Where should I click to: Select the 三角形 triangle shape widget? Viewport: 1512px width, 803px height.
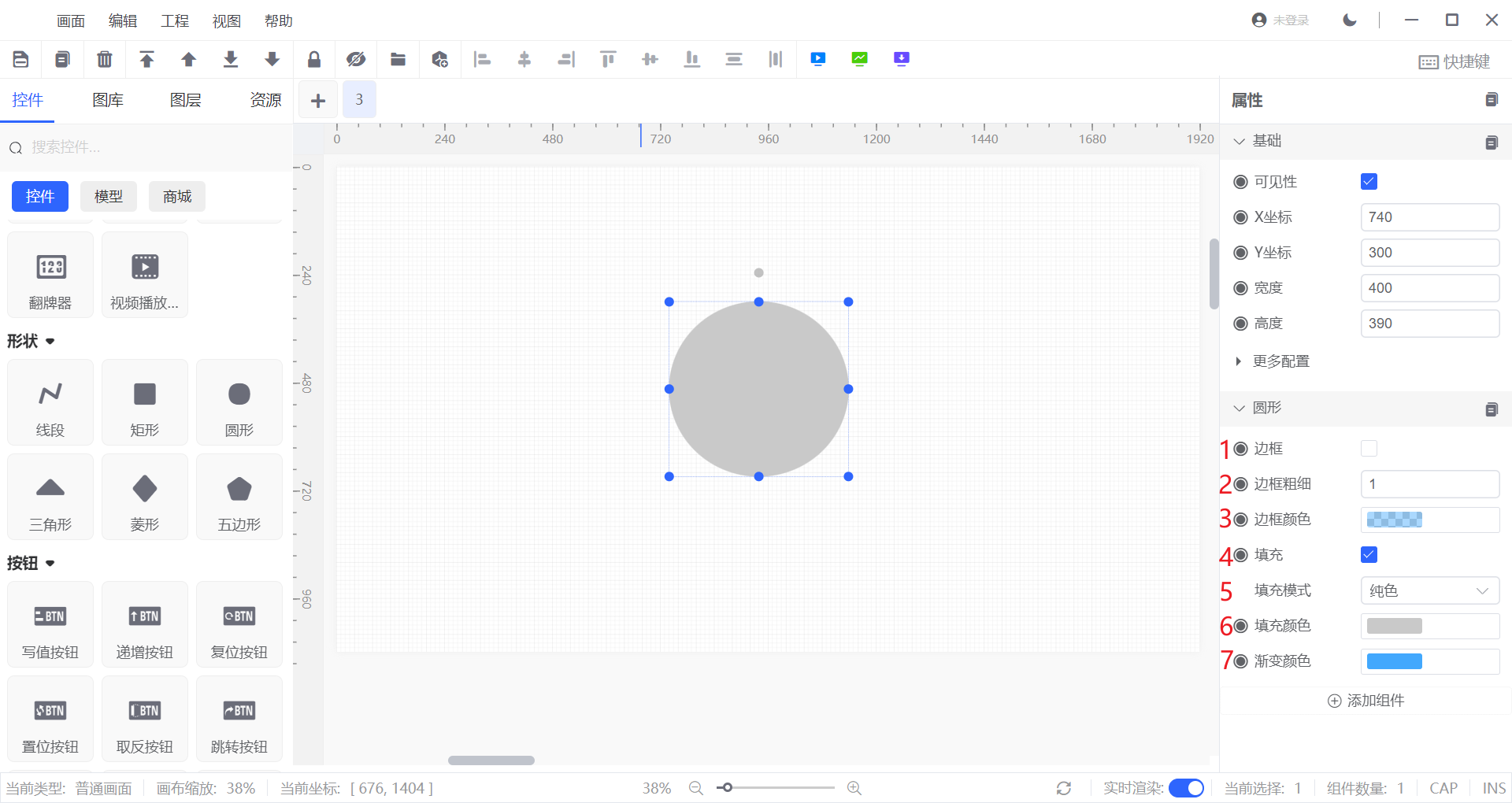(x=50, y=497)
